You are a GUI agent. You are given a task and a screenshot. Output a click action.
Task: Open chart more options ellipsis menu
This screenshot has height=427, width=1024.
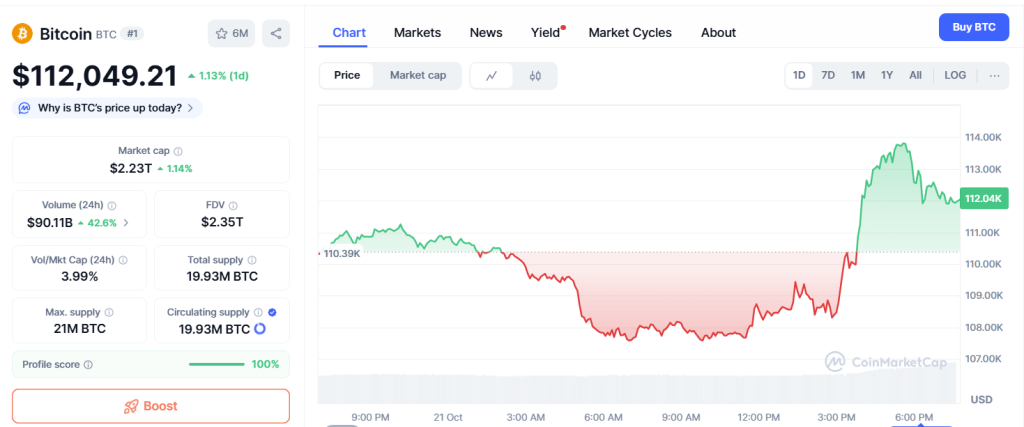pyautogui.click(x=994, y=75)
